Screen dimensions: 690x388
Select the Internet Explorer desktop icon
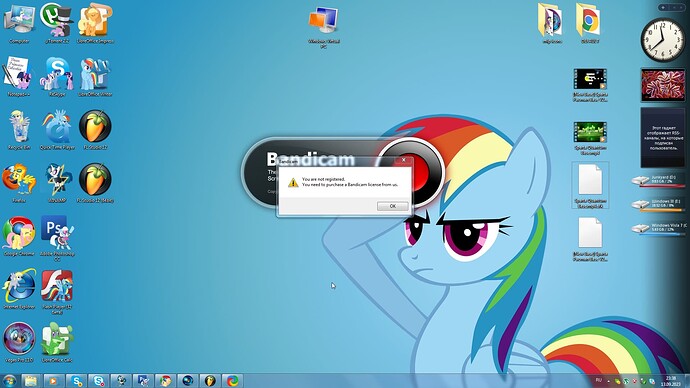[19, 289]
